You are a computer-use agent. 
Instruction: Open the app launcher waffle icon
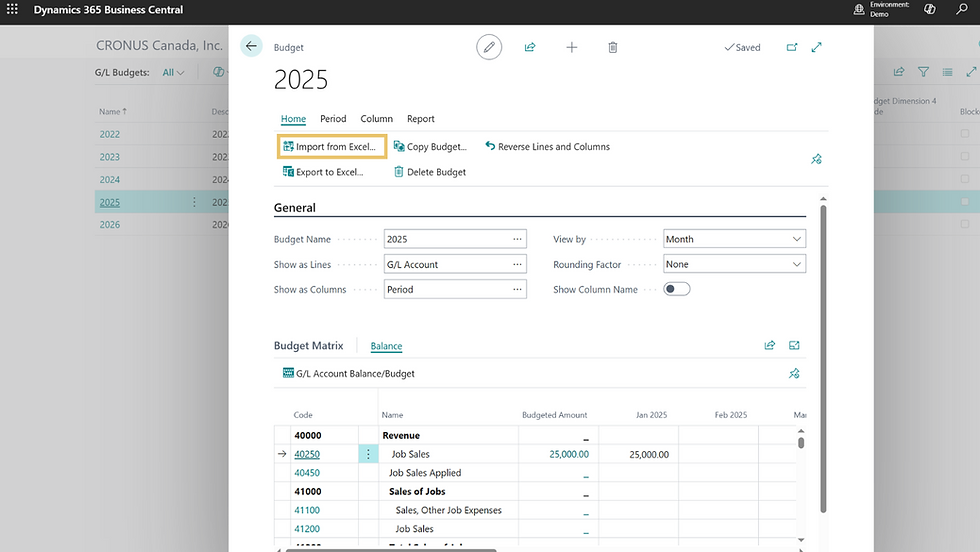click(x=12, y=9)
